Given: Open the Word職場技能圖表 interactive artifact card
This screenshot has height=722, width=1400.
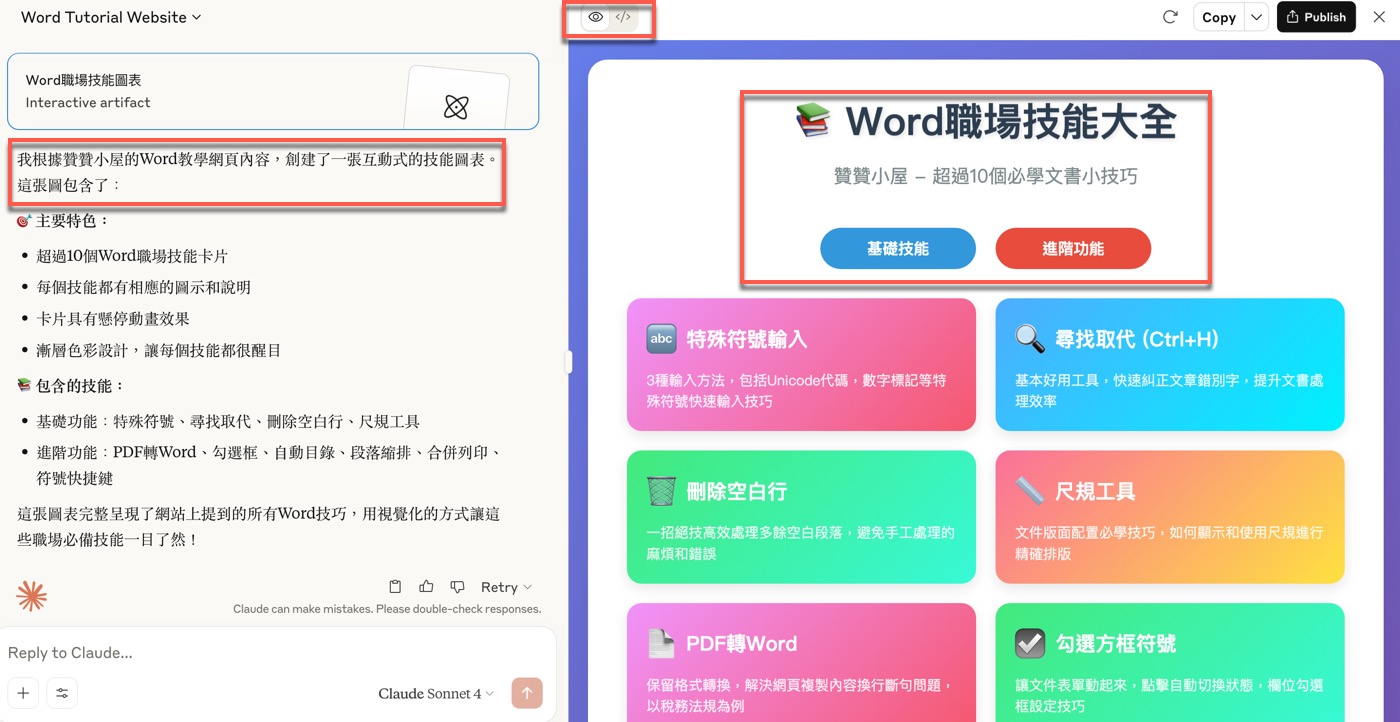Looking at the screenshot, I should (x=273, y=91).
